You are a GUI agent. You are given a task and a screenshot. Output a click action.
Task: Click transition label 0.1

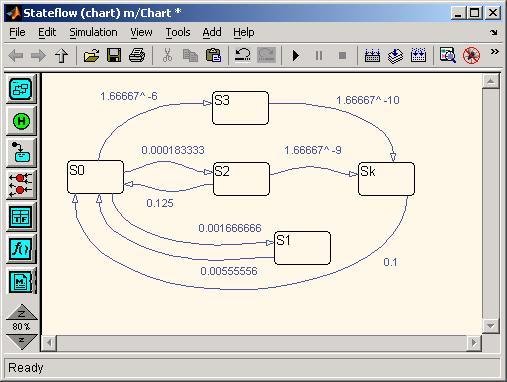pos(390,262)
